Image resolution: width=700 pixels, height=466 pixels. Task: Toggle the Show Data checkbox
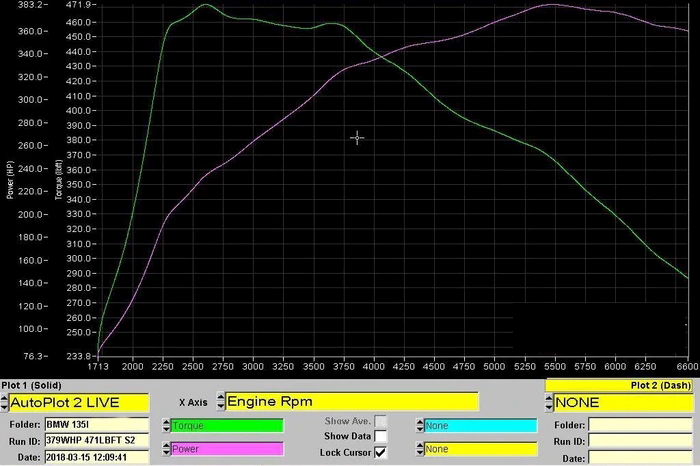point(380,437)
